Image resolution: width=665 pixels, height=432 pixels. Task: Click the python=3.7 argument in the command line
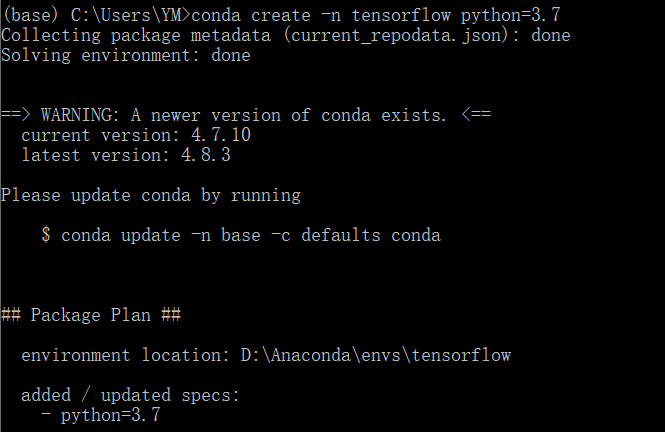511,16
